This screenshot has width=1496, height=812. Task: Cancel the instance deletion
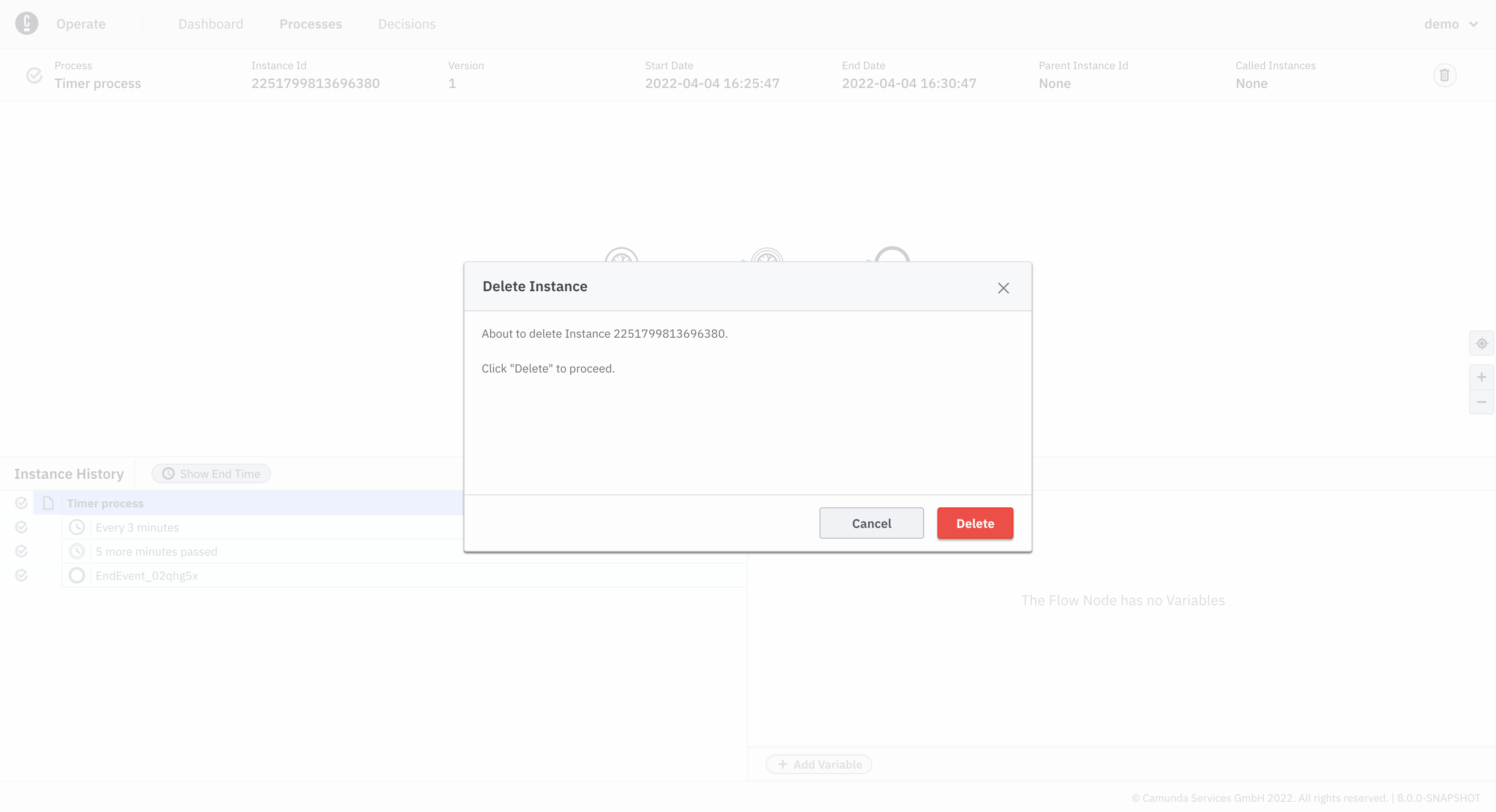coord(871,523)
